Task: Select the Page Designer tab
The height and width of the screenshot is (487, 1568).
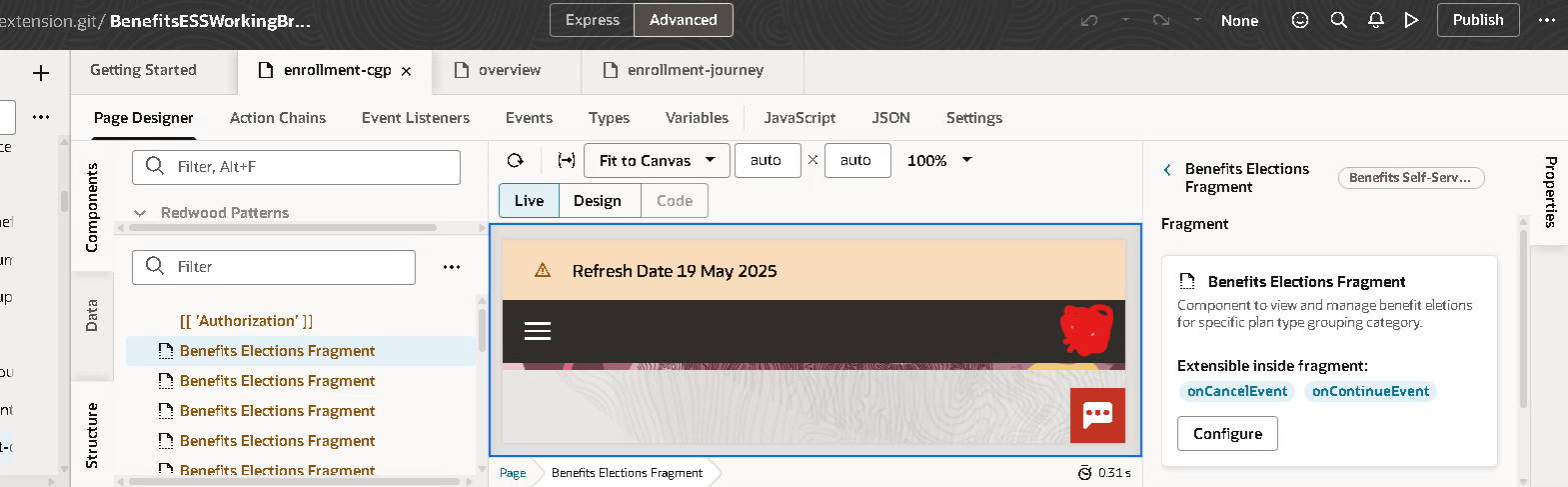Action: click(x=144, y=118)
